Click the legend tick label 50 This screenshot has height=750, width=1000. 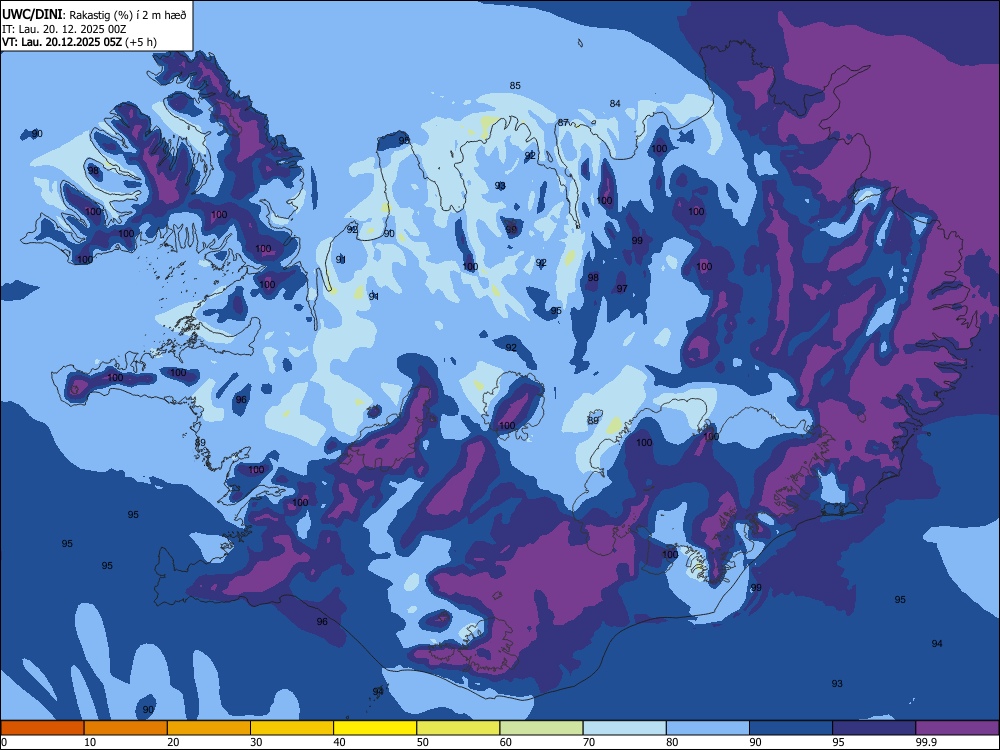[423, 742]
